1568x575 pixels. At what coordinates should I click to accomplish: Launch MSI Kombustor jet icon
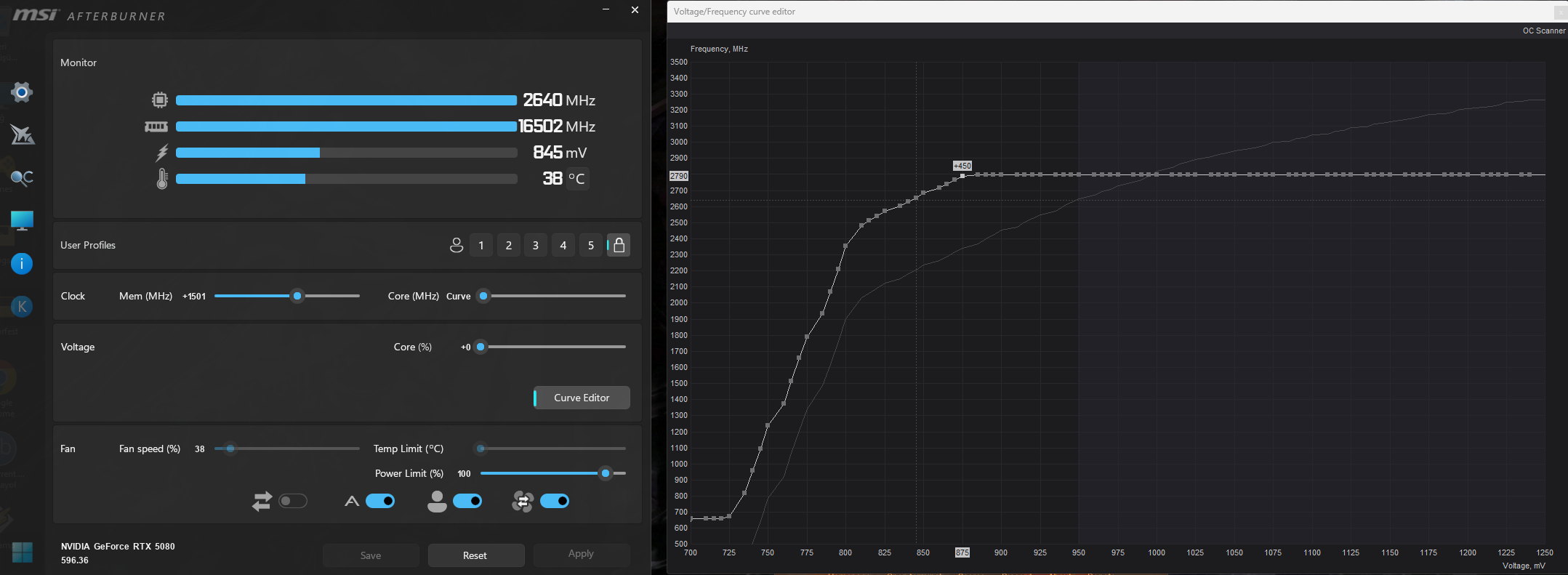22,134
